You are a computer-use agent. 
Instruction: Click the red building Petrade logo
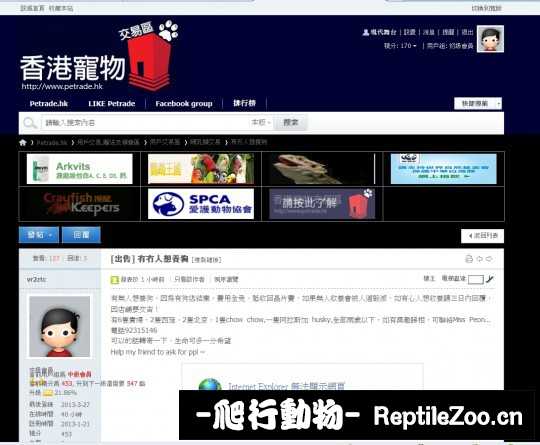click(x=149, y=61)
